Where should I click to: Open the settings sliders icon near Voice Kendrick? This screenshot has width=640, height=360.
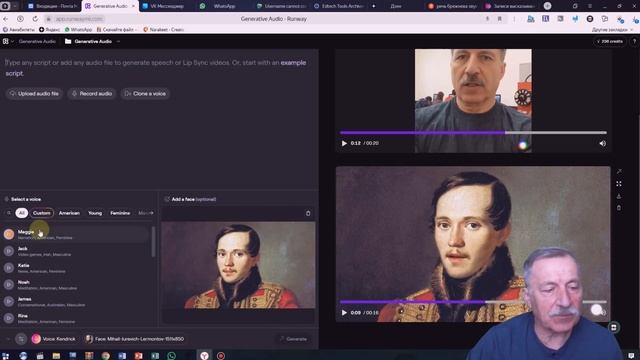coord(21,339)
